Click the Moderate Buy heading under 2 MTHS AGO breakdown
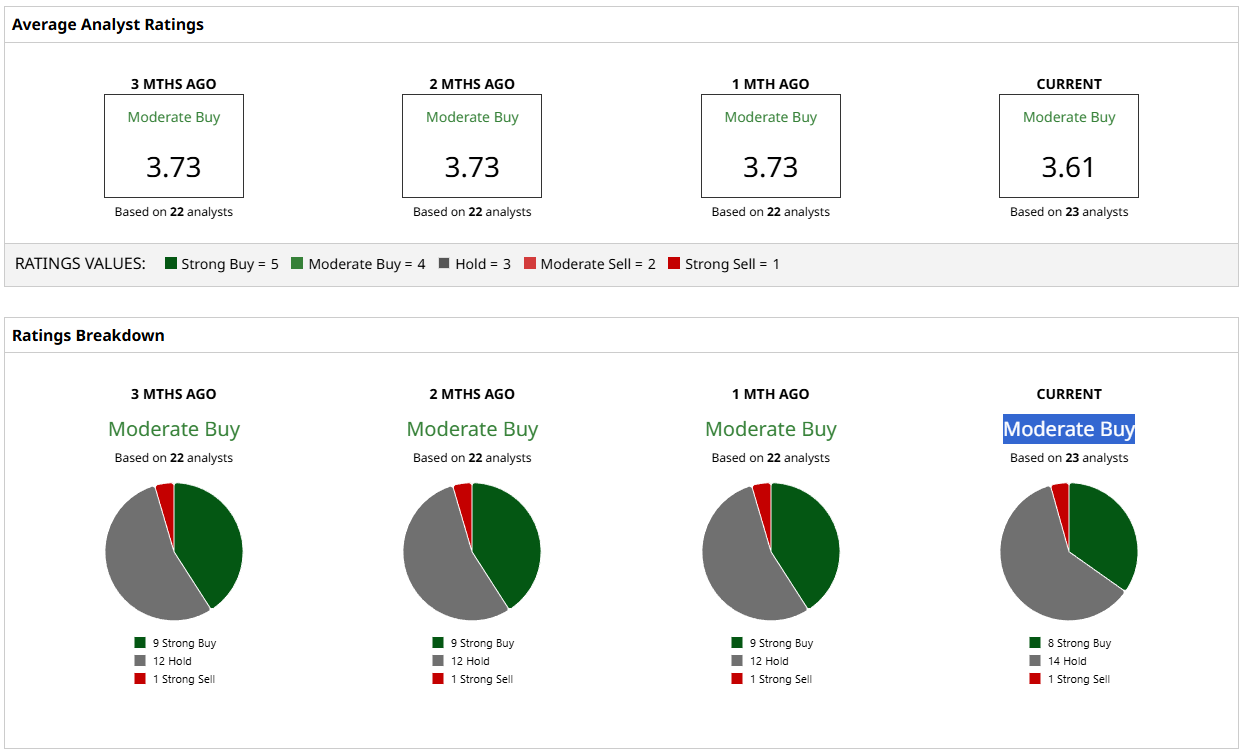 [x=472, y=429]
